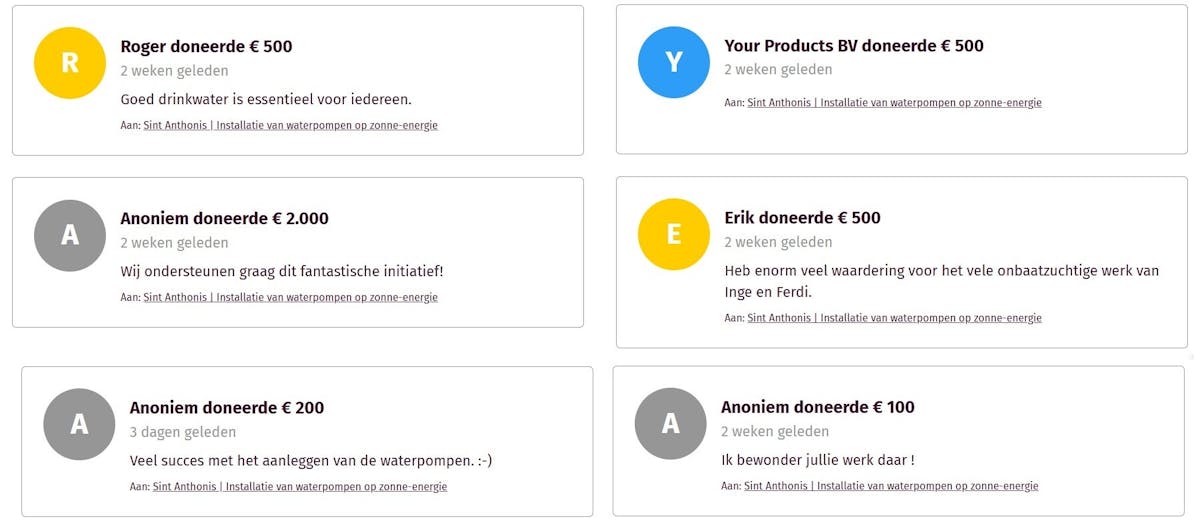Click the grey A avatar beside the € 2.000 donation
The height and width of the screenshot is (525, 1200).
pyautogui.click(x=70, y=235)
